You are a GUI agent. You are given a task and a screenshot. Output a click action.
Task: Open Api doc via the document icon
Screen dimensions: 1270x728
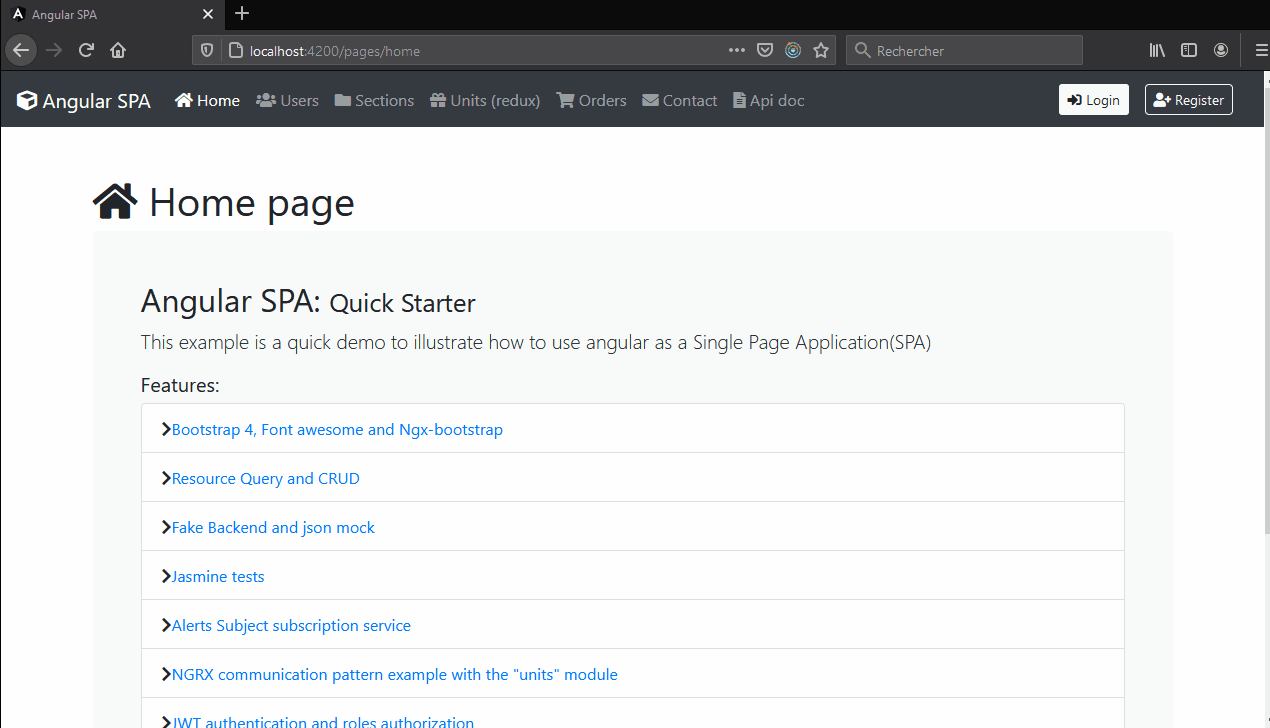[x=740, y=99]
